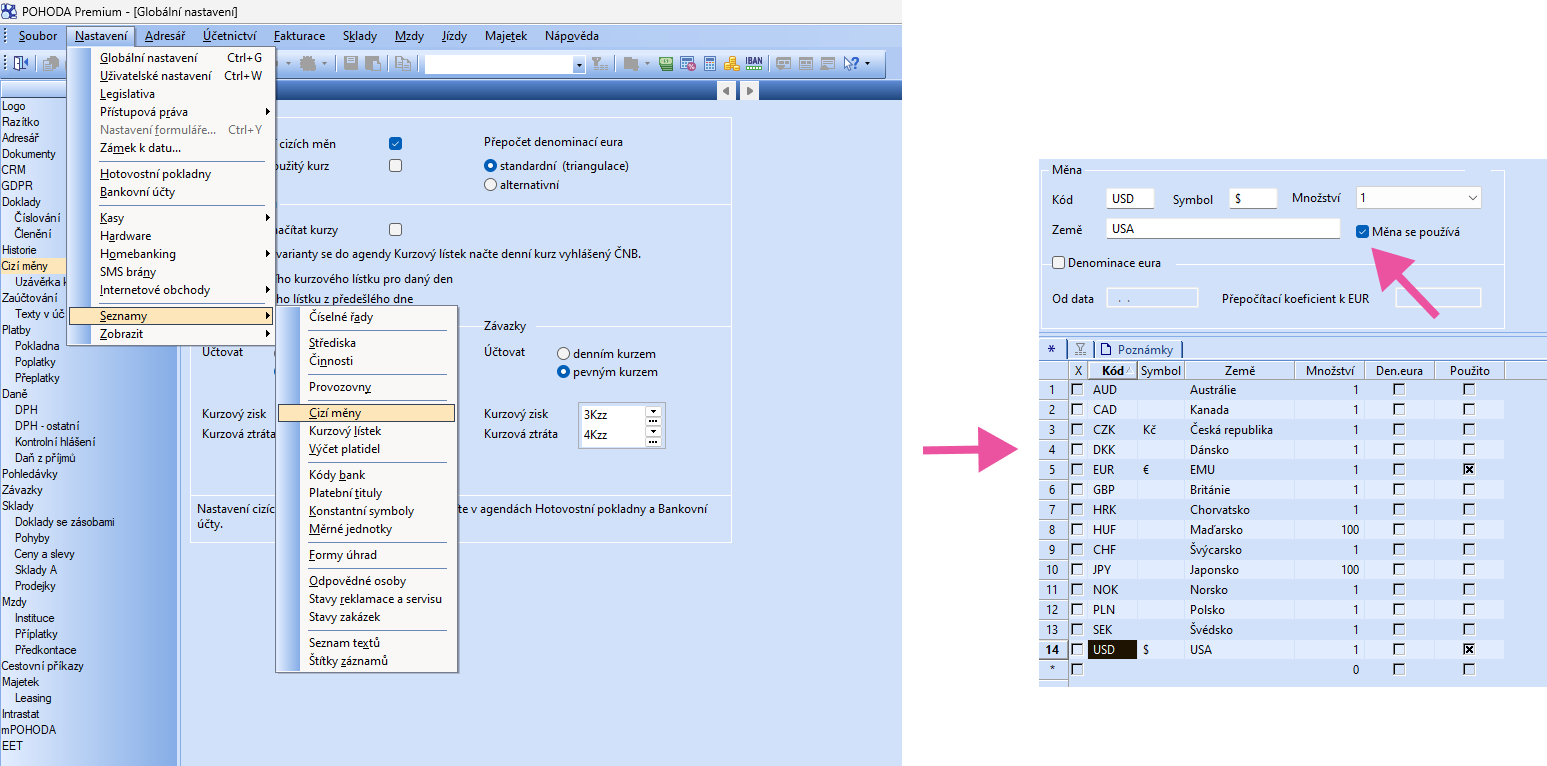Viewport: 1547px width, 766px height.
Task: Click the ellipsis button beside 3Kzz field
Action: pyautogui.click(x=654, y=419)
